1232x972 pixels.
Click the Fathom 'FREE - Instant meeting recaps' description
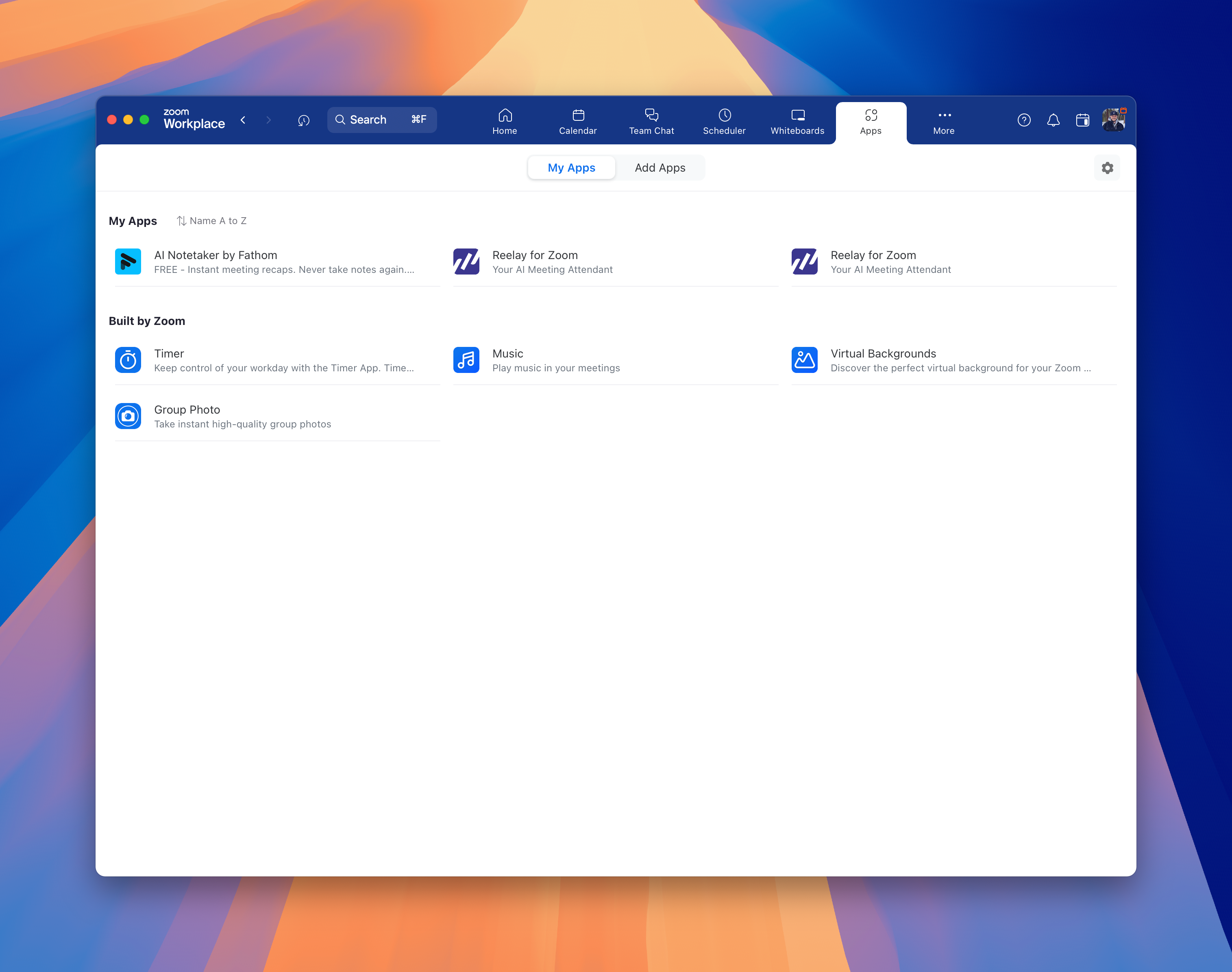284,270
